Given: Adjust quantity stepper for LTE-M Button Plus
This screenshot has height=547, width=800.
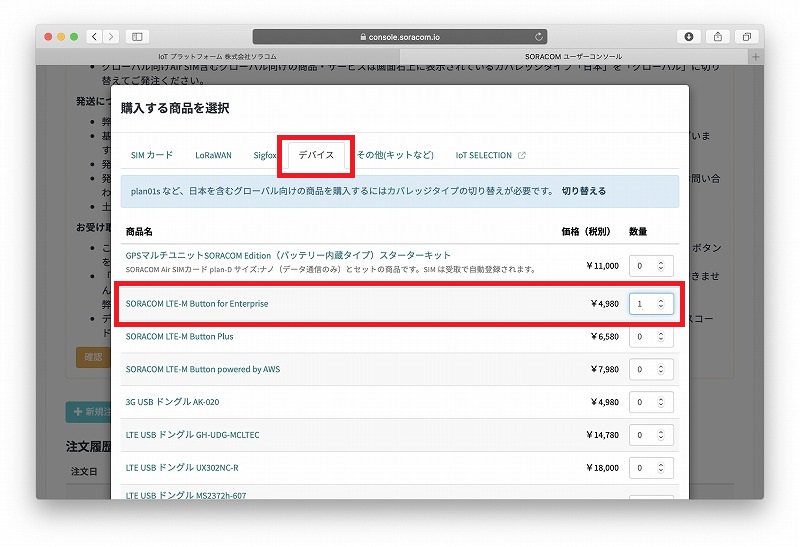Looking at the screenshot, I should click(x=661, y=337).
